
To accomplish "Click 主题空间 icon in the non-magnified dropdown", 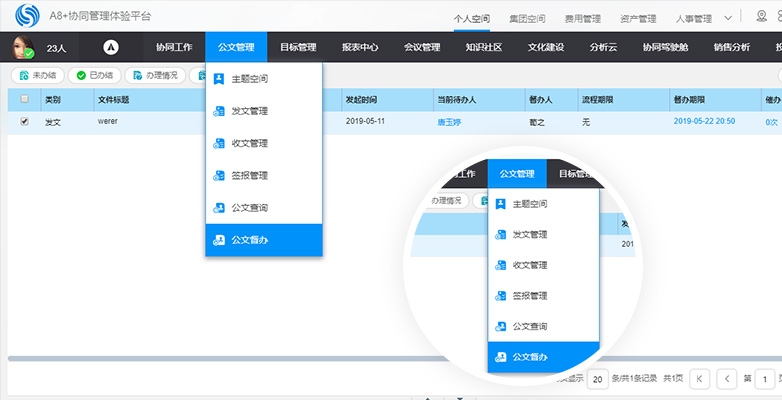I will [219, 79].
